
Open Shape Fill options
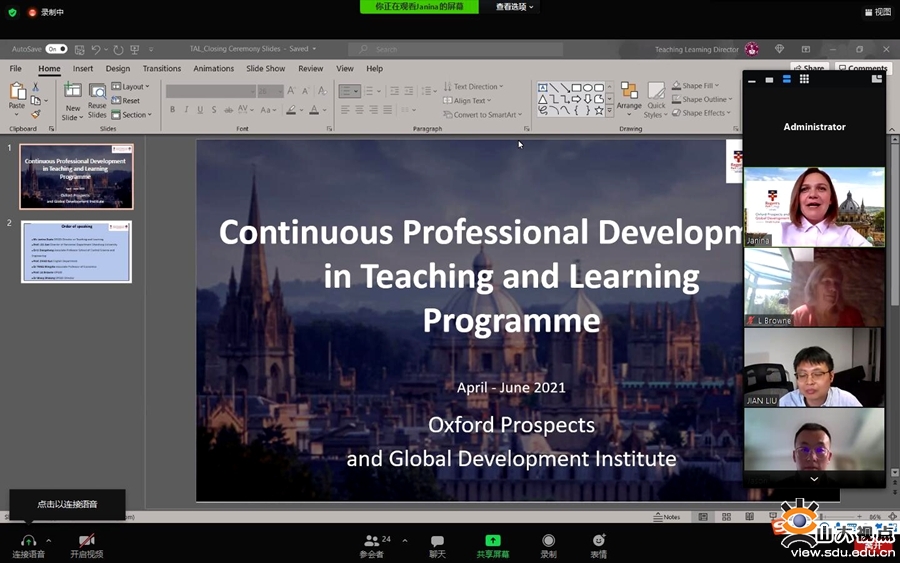696,86
